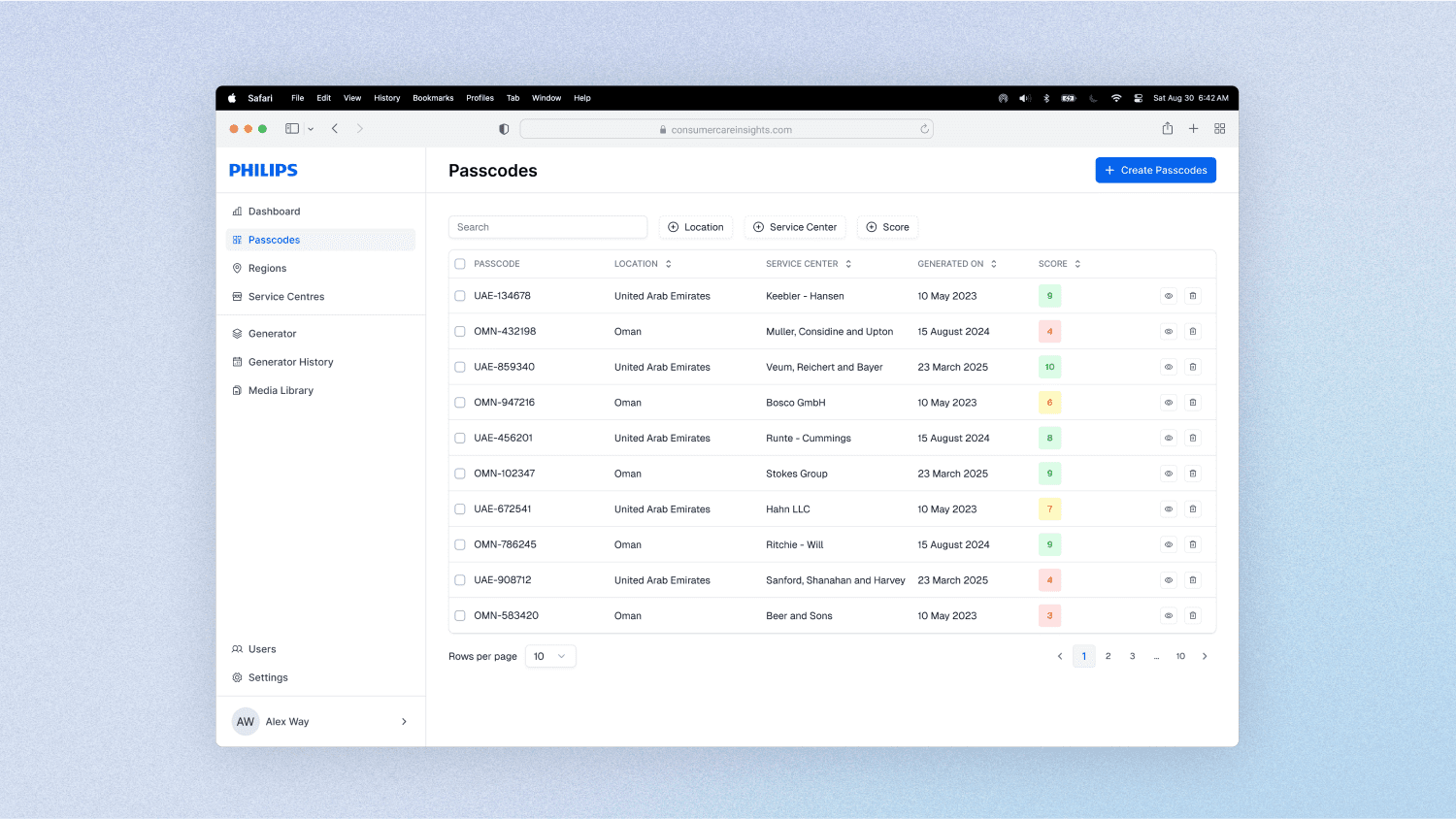Expand Alex Way user menu chevron
Image resolution: width=1456 pixels, height=819 pixels.
coord(404,722)
